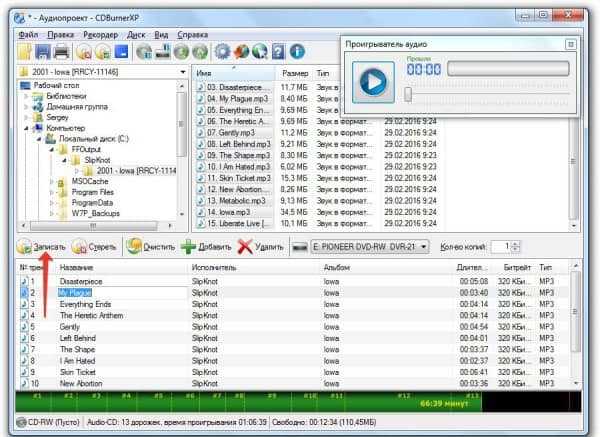Expand the Библиотеки tree node

pyautogui.click(x=26, y=96)
